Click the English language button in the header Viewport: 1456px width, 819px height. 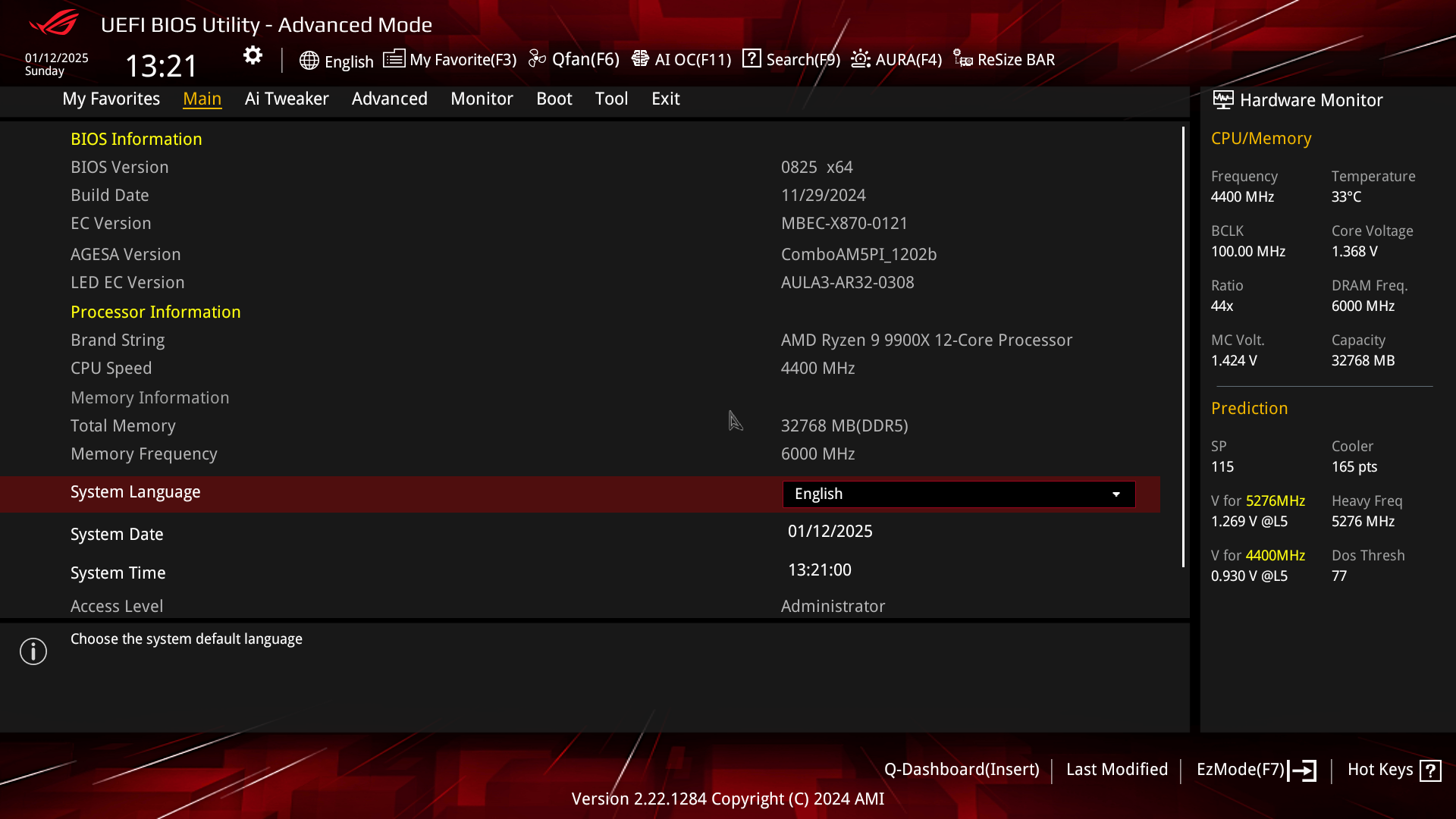[337, 61]
